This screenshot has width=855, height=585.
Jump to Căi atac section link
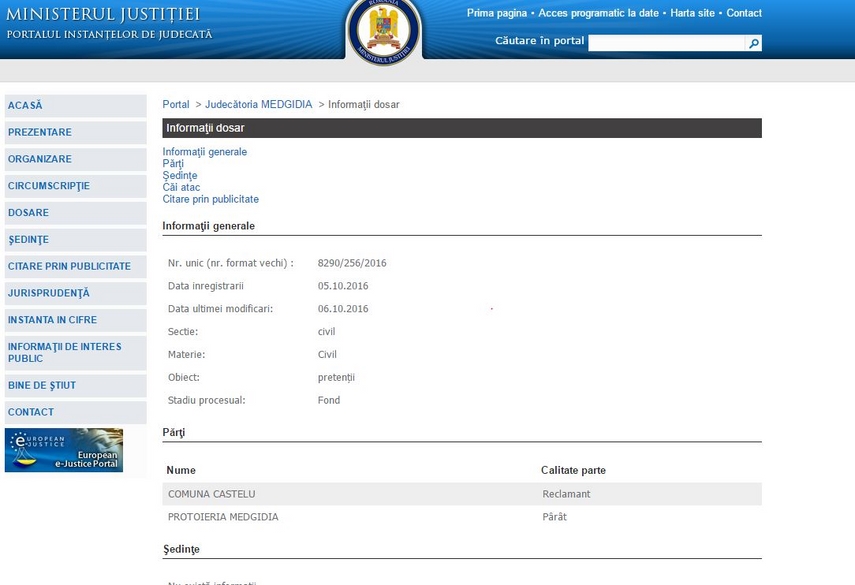click(181, 187)
